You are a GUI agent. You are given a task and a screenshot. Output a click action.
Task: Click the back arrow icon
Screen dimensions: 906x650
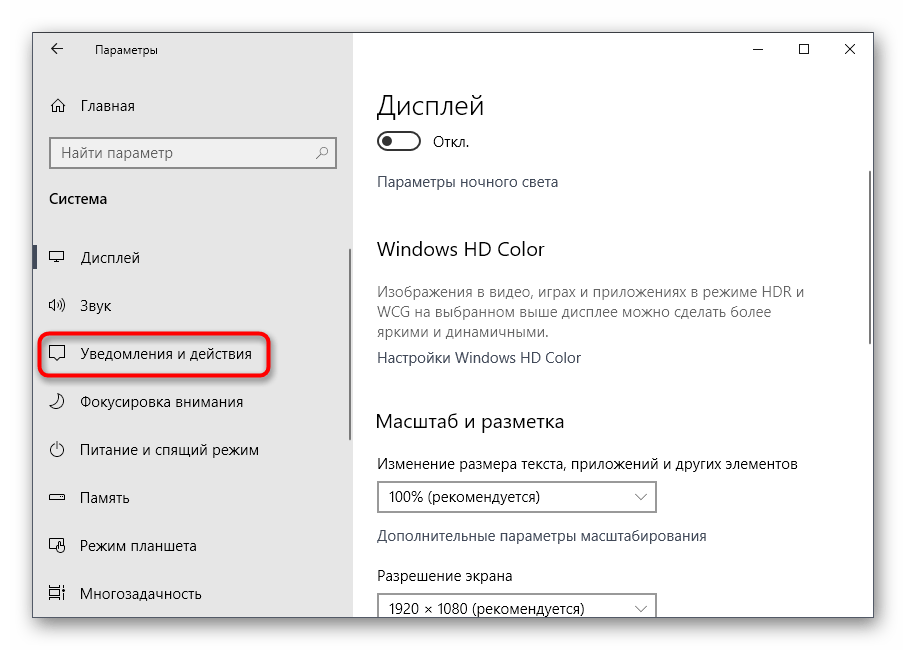[57, 49]
